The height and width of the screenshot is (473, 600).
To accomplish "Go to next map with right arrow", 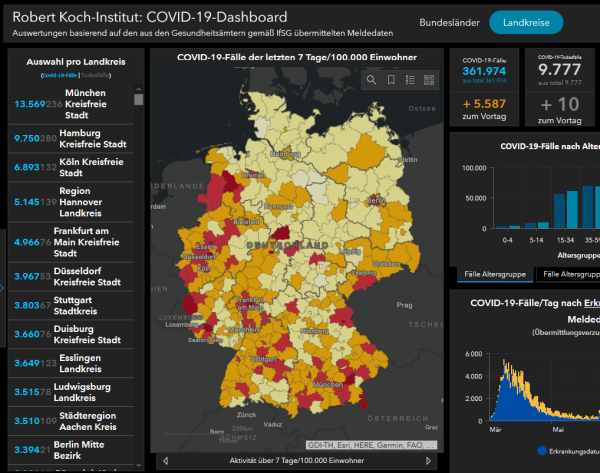I will pos(429,461).
